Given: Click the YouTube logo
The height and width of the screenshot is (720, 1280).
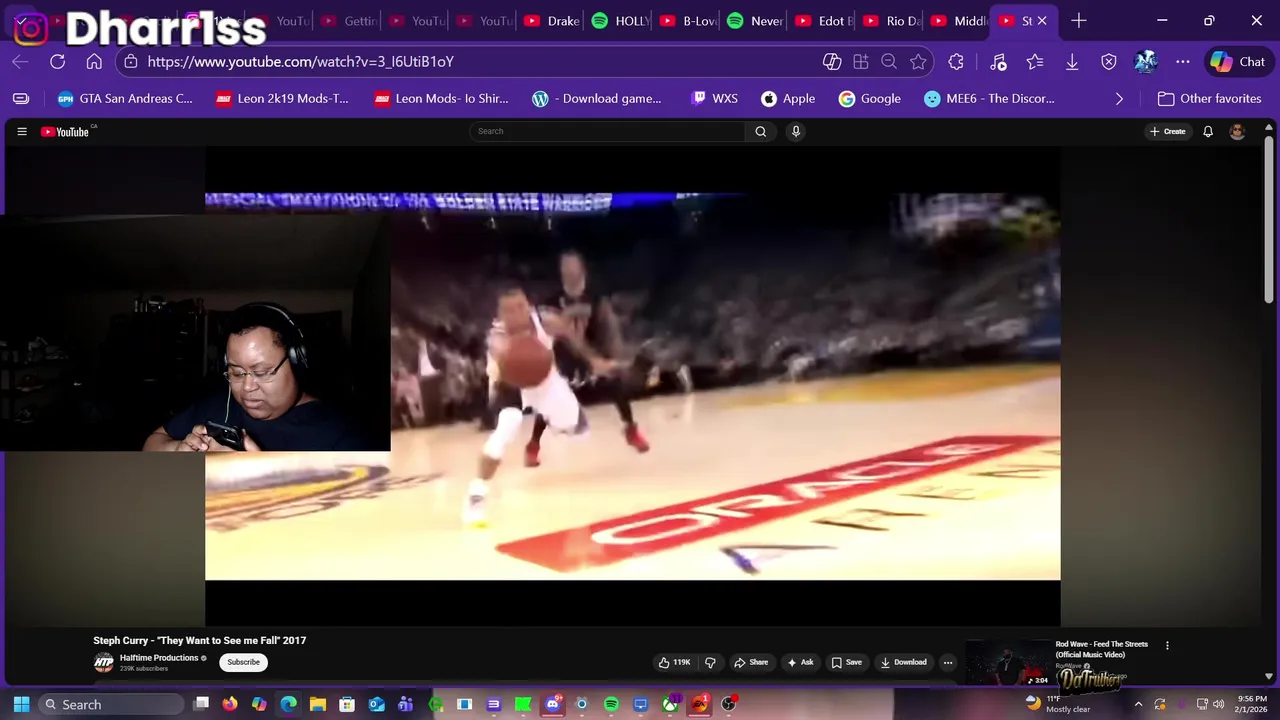Looking at the screenshot, I should tap(66, 131).
